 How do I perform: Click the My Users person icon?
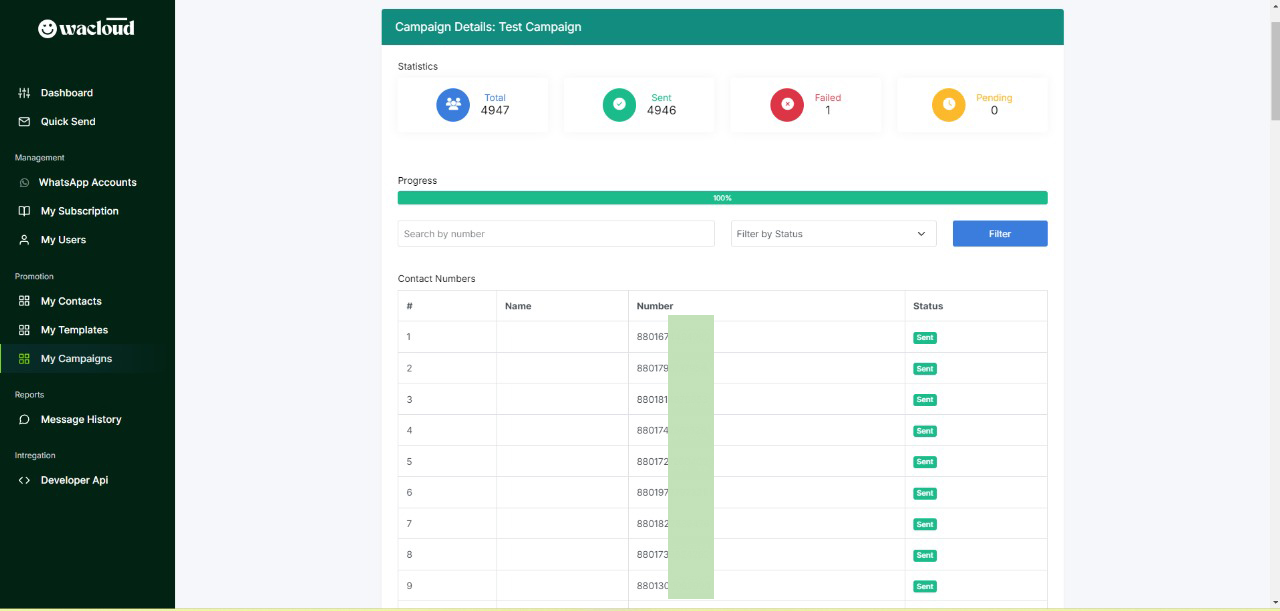pos(24,241)
